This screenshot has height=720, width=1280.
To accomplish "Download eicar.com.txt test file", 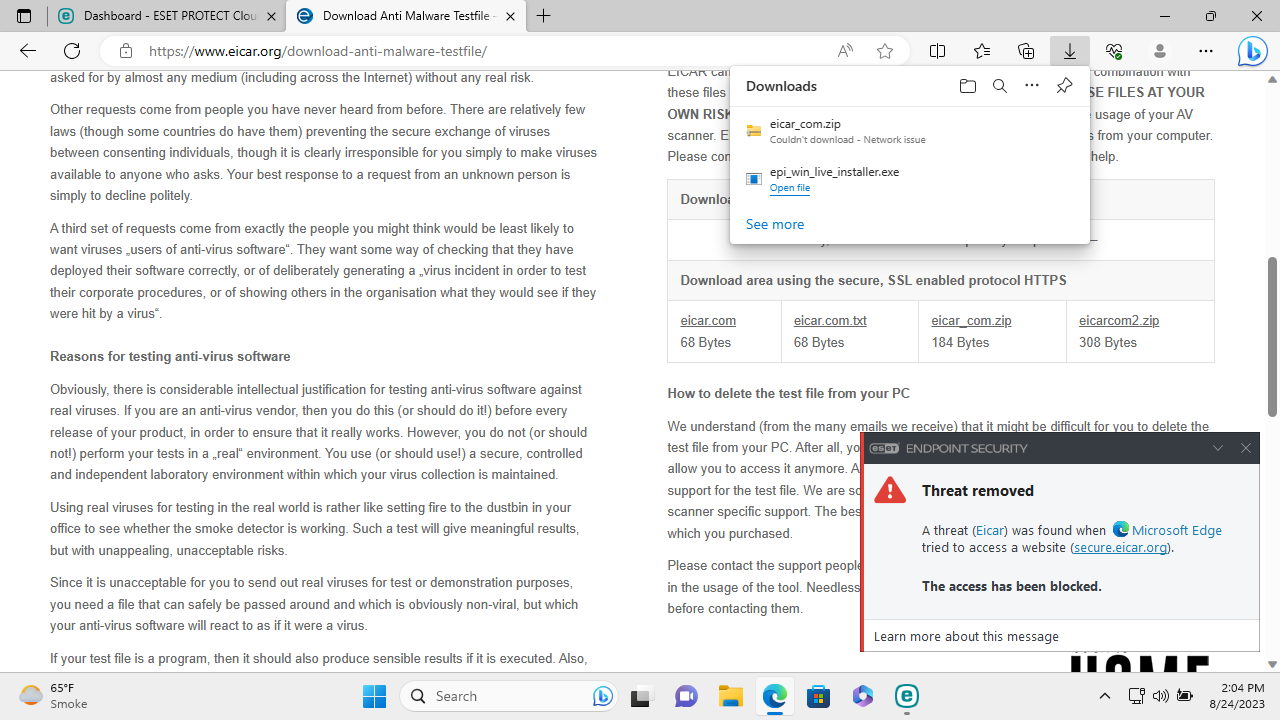I will pos(830,321).
